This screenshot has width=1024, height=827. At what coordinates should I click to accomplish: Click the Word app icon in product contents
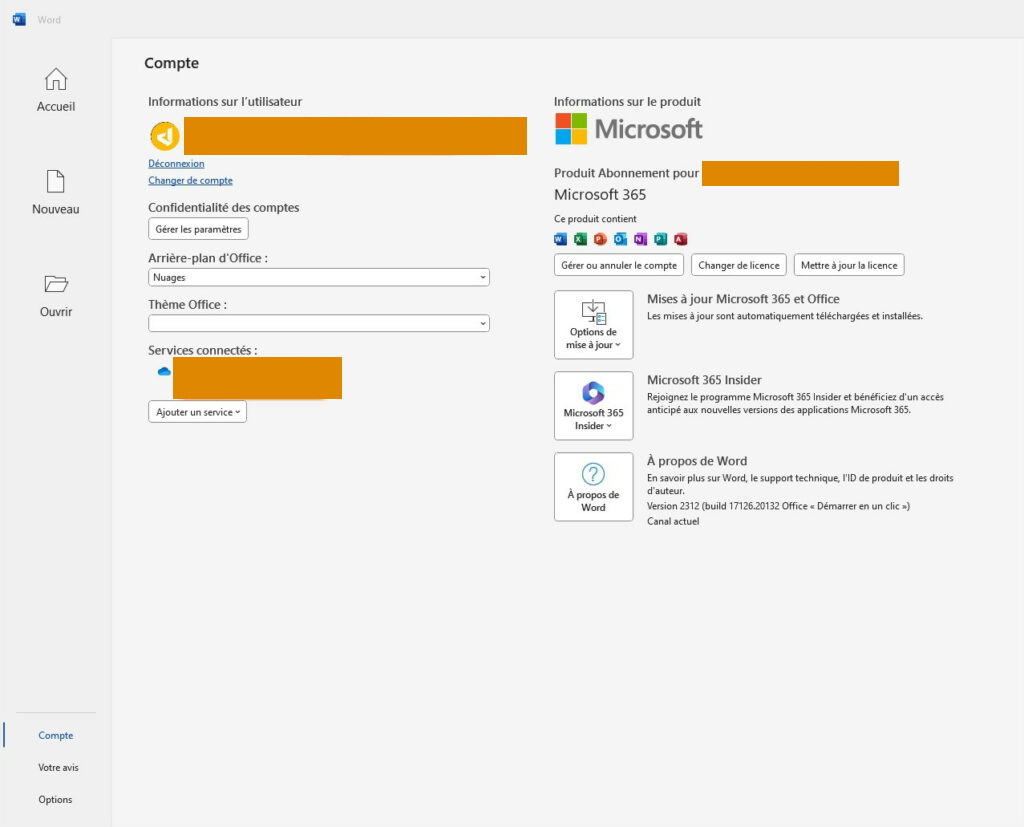tap(560, 239)
